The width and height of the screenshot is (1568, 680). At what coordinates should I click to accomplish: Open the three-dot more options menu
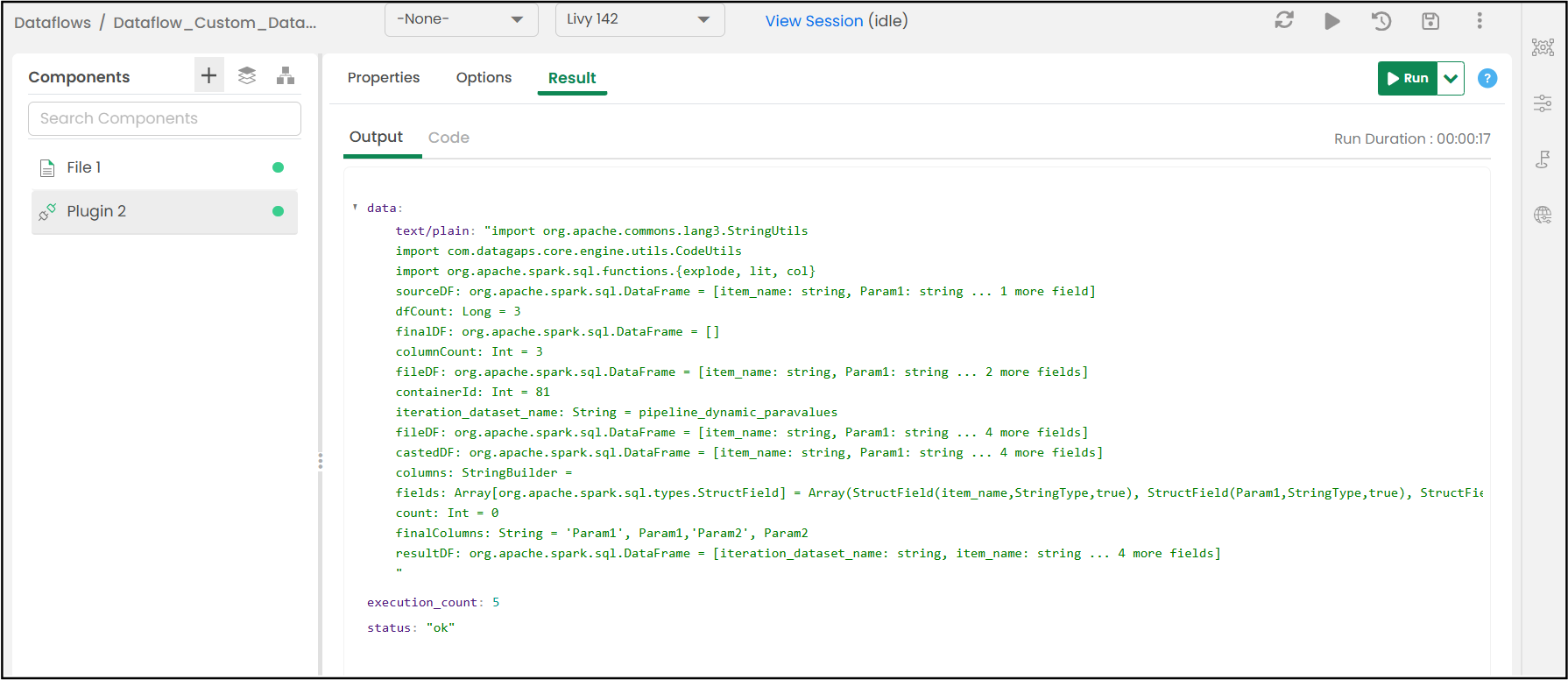point(1480,21)
